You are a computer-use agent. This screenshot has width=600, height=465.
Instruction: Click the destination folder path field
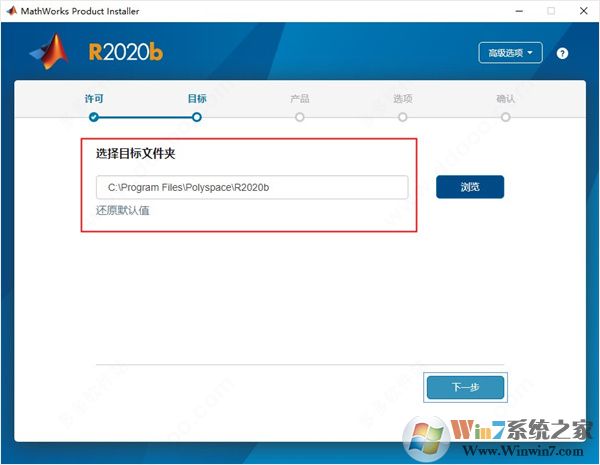252,187
